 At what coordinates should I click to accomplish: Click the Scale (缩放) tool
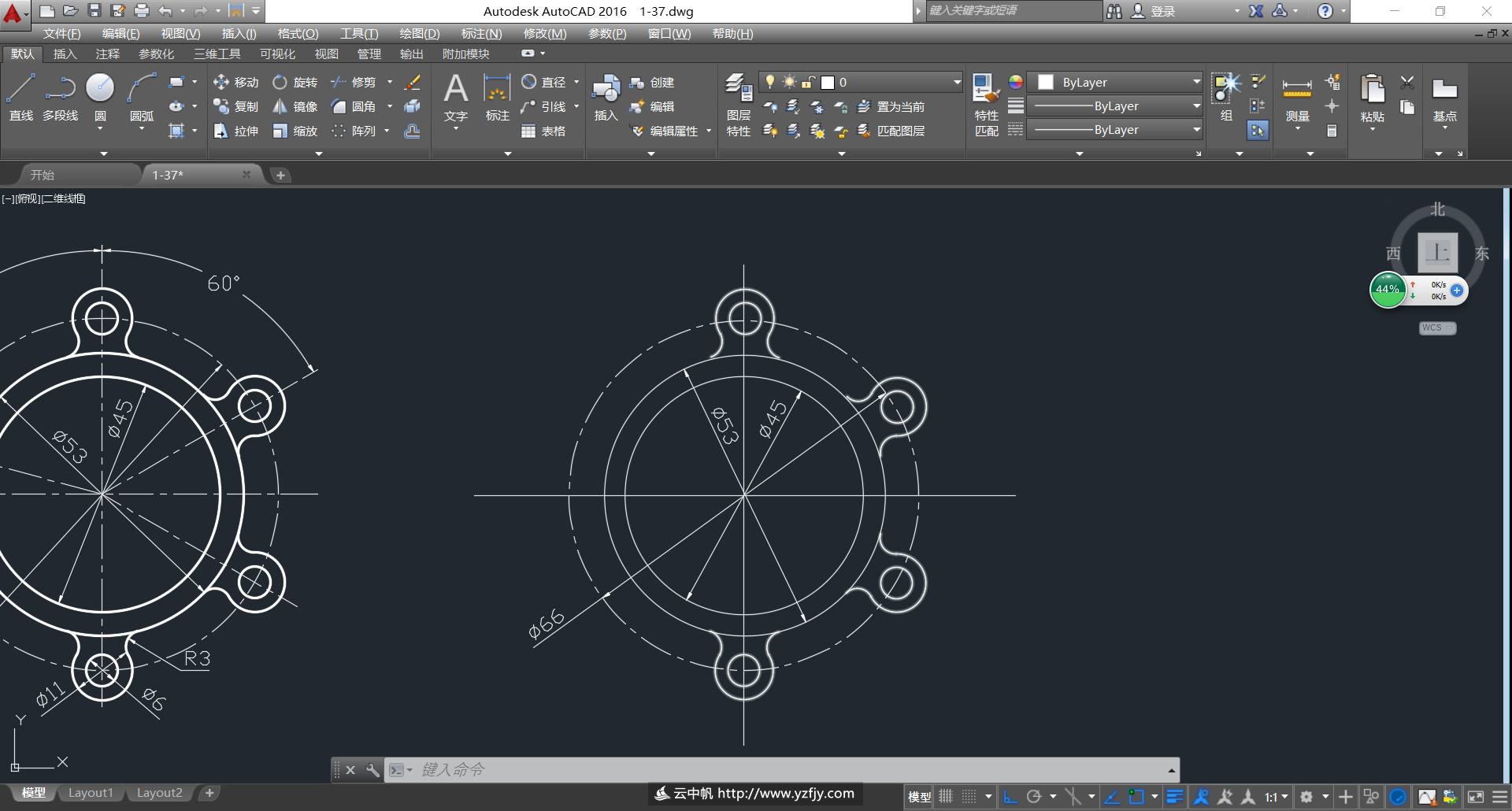click(295, 131)
